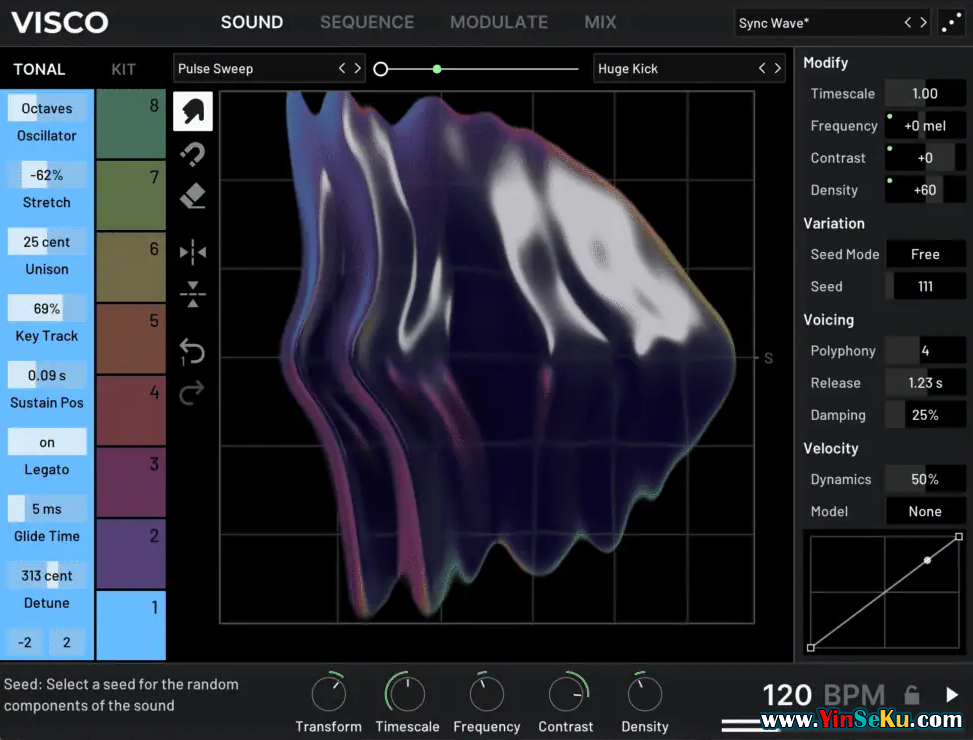973x740 pixels.
Task: Click the horizontal mirror flip icon
Action: [x=193, y=252]
